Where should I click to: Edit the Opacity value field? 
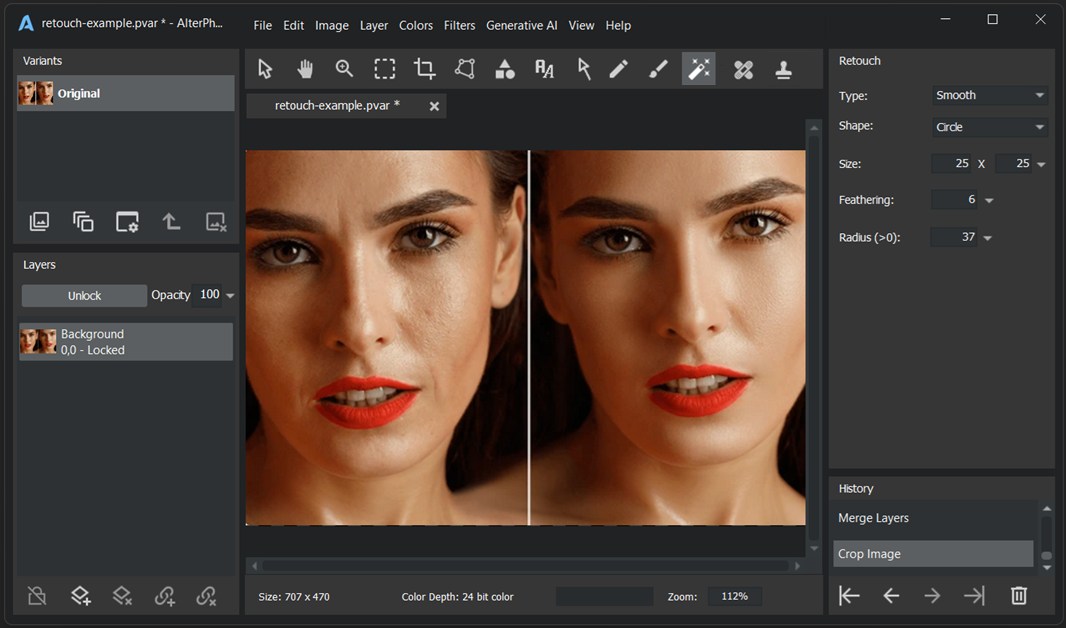pyautogui.click(x=211, y=294)
